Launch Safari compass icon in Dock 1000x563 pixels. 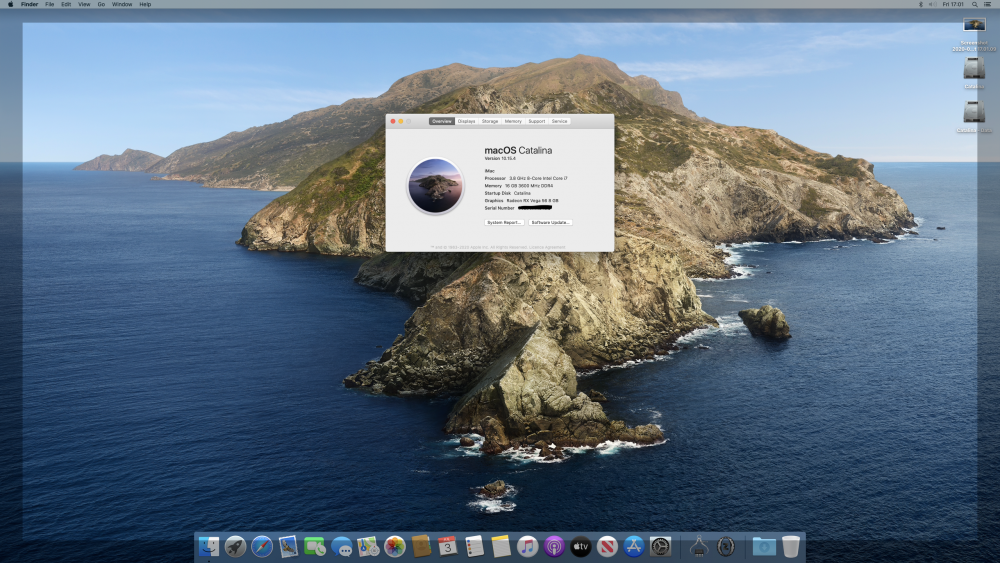[261, 546]
